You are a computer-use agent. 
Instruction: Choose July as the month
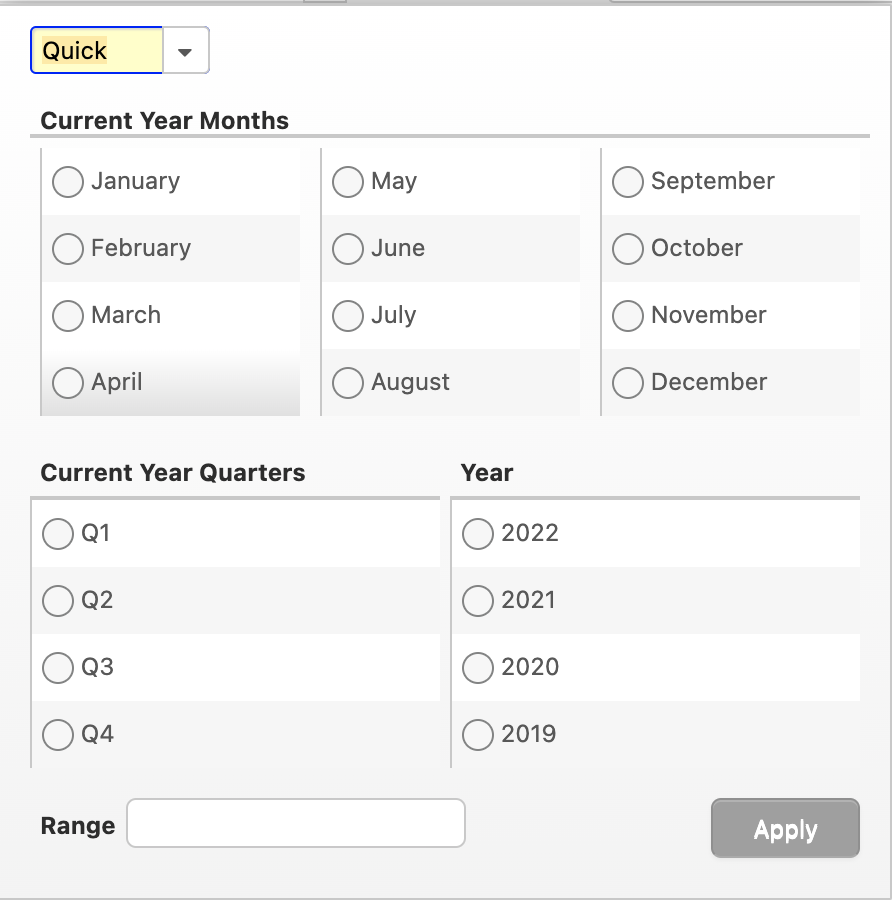click(348, 315)
